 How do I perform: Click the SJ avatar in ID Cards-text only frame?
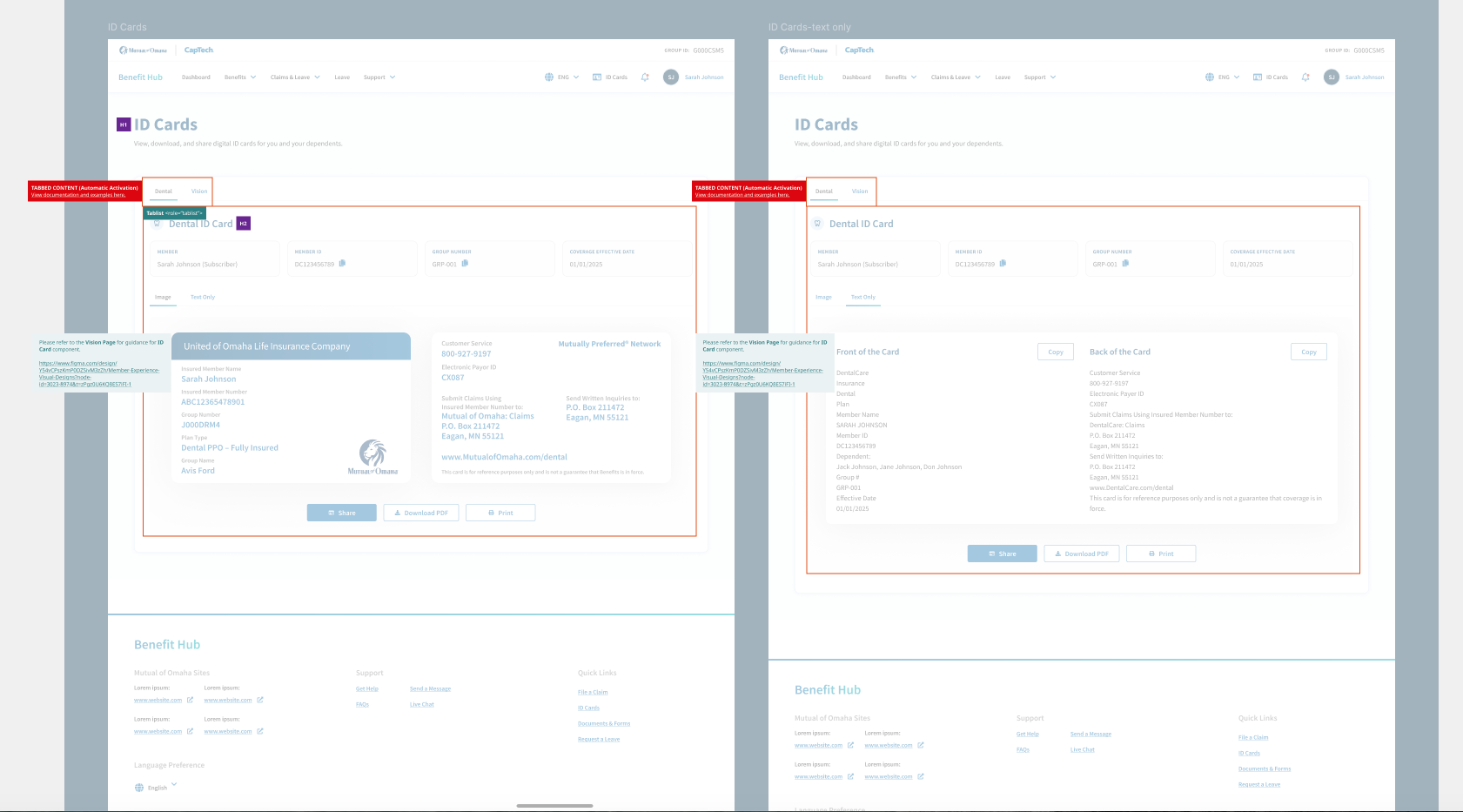(x=1332, y=77)
